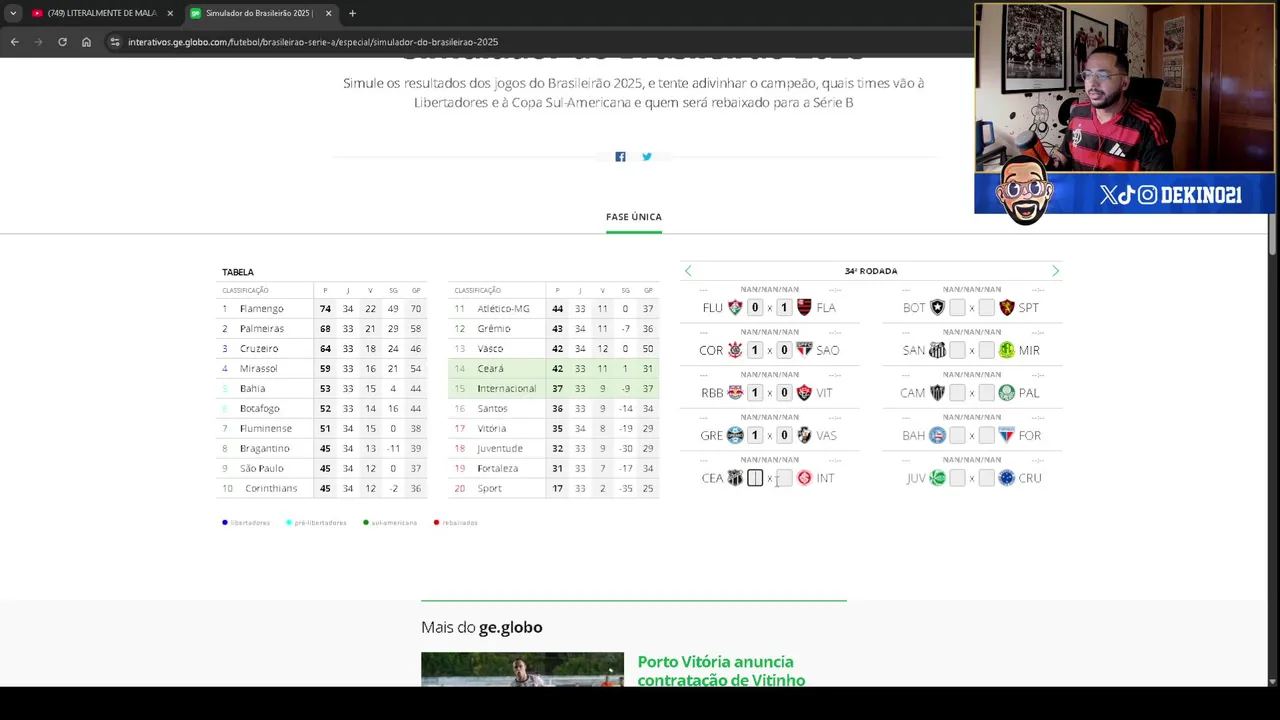The height and width of the screenshot is (720, 1280).
Task: Click the Flamengo row in the standings table
Action: point(323,308)
